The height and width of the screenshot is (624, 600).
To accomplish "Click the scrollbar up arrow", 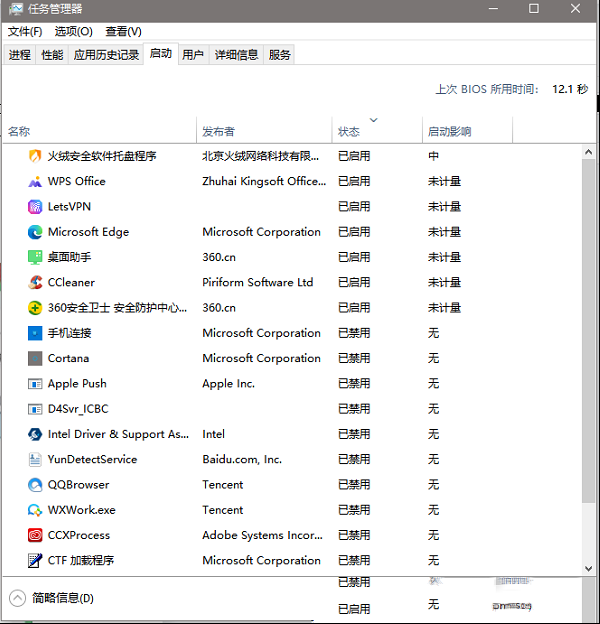I will (x=588, y=152).
